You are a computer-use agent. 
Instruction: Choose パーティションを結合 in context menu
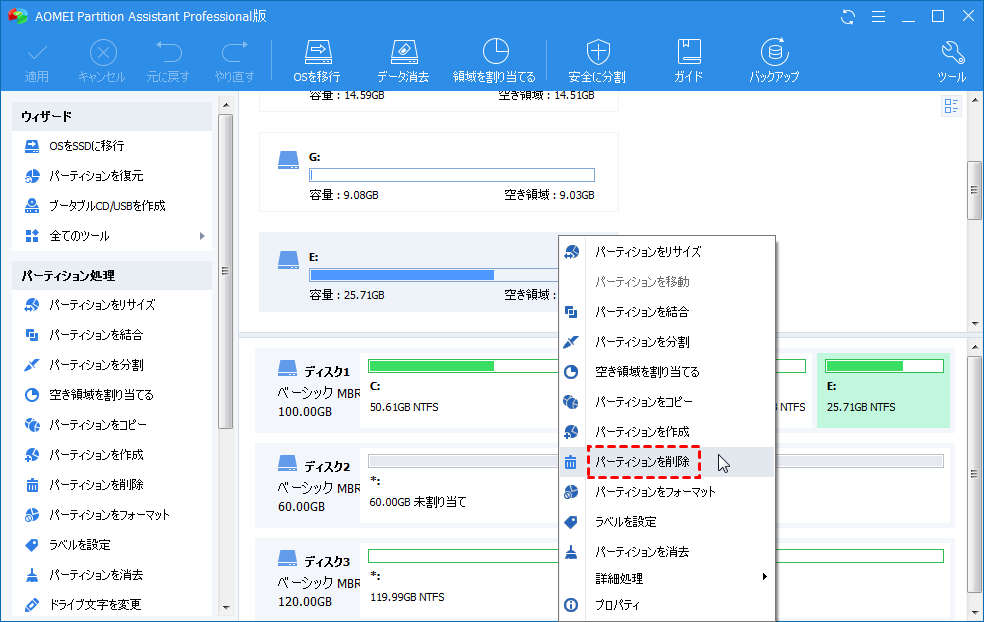[667, 312]
